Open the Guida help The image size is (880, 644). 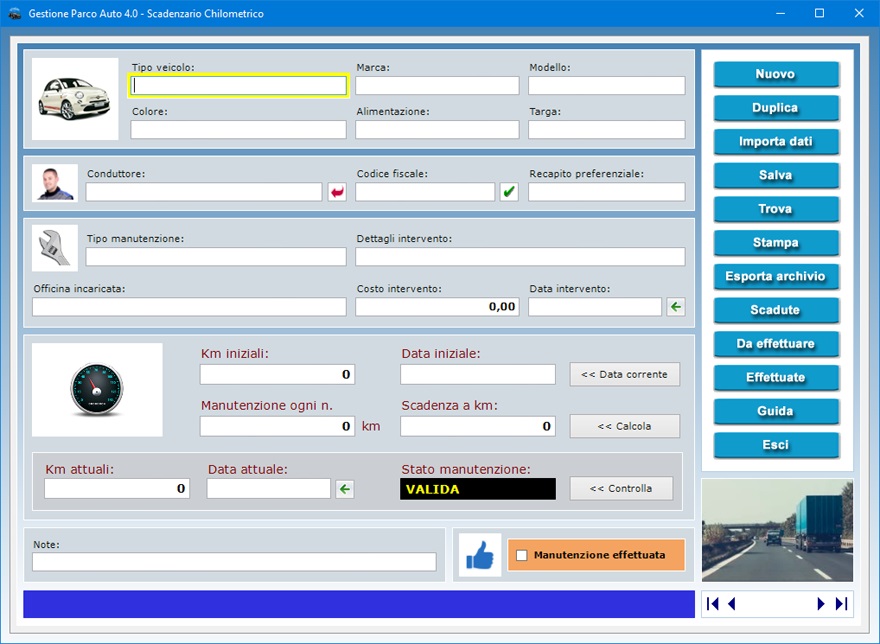[x=776, y=411]
